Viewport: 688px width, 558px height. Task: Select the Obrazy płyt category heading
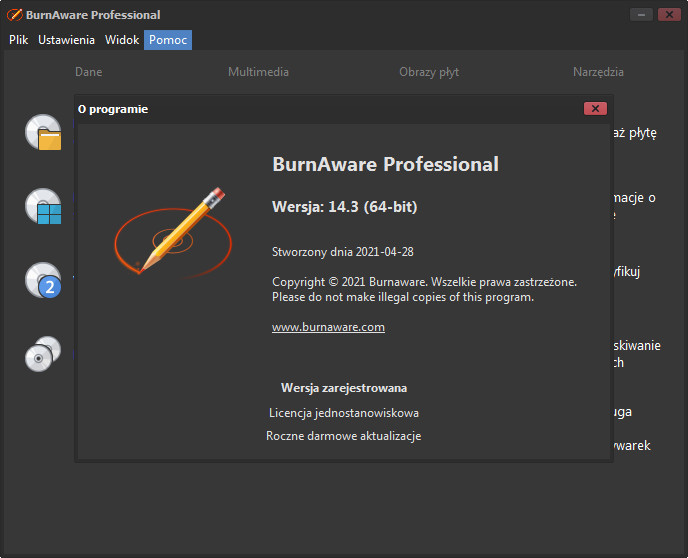pyautogui.click(x=429, y=72)
